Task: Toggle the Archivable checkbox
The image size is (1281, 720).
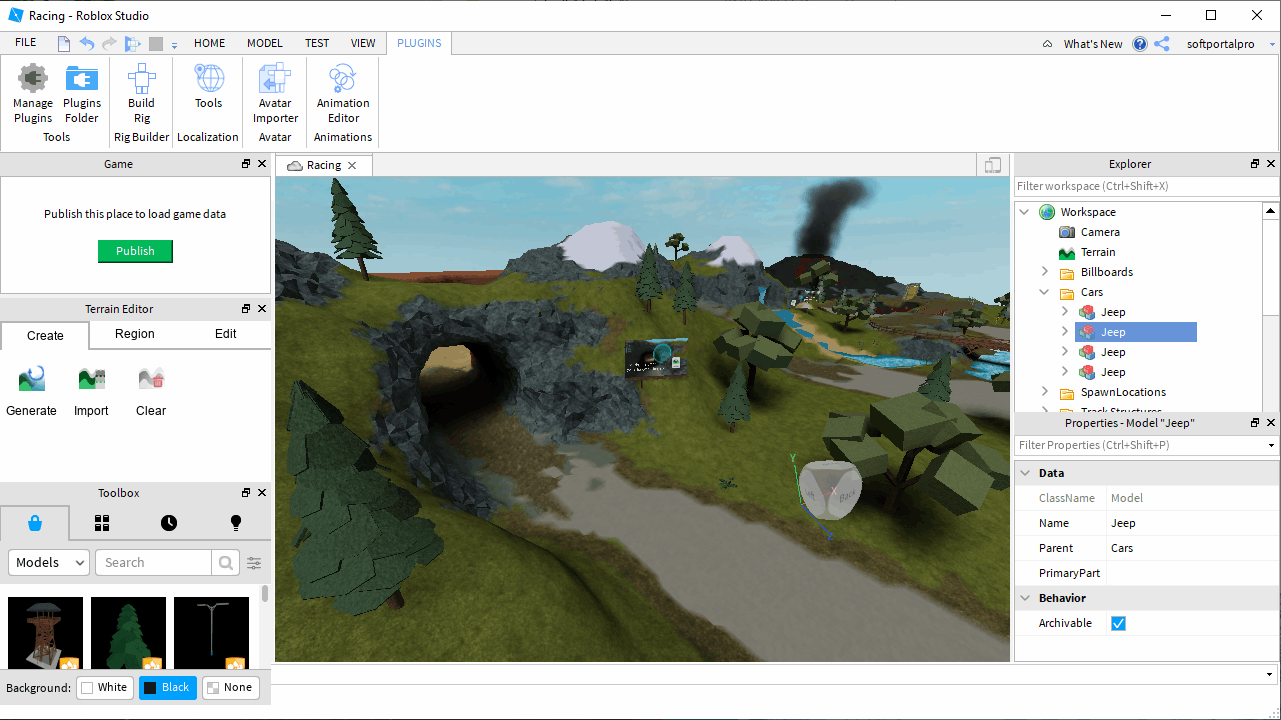Action: (x=1118, y=623)
